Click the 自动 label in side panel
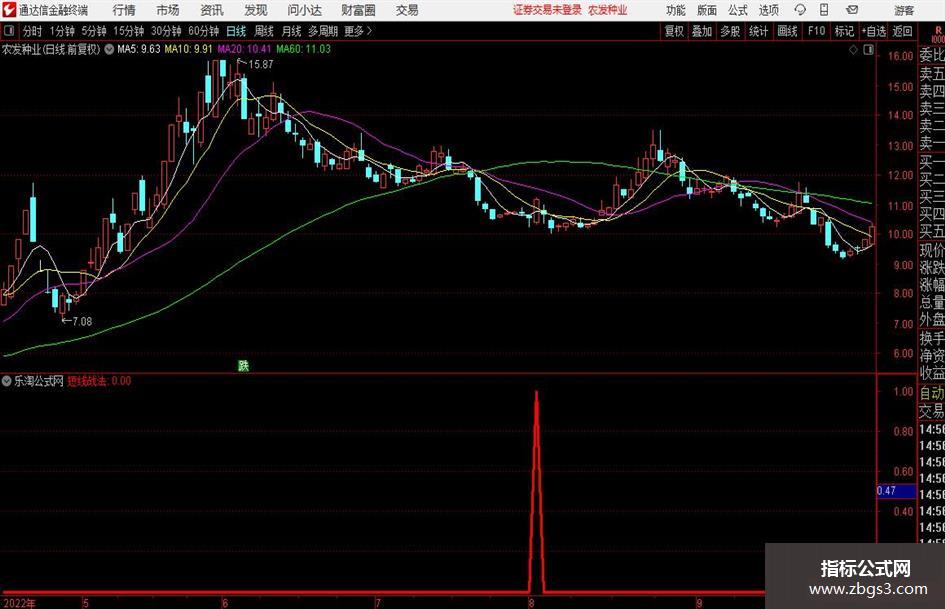The width and height of the screenshot is (945, 609). (932, 393)
